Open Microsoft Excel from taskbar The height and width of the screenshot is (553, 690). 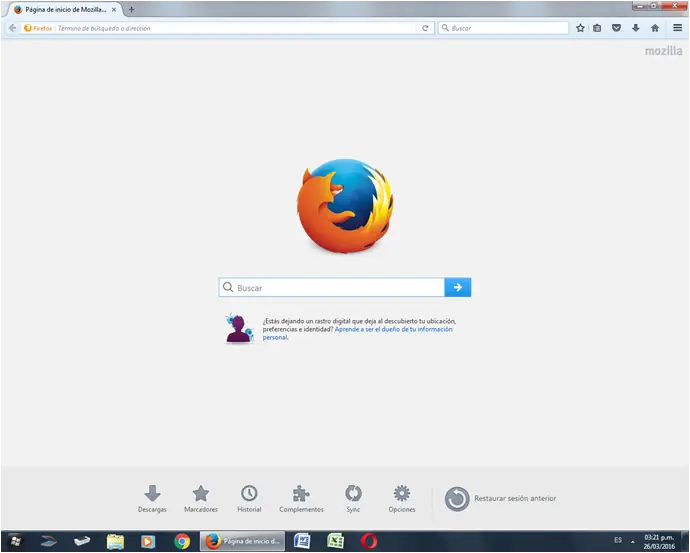[x=336, y=541]
